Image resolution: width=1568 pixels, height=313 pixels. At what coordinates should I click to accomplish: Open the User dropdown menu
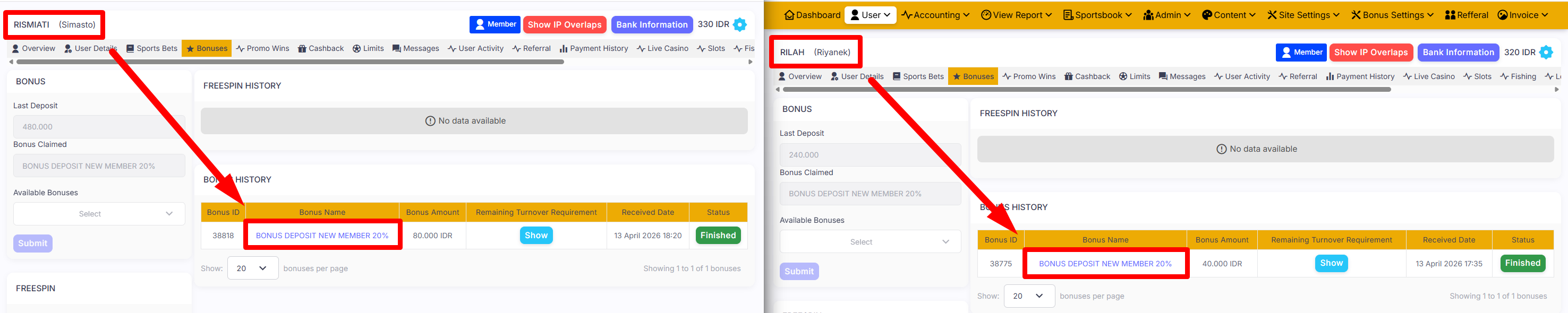pos(870,15)
